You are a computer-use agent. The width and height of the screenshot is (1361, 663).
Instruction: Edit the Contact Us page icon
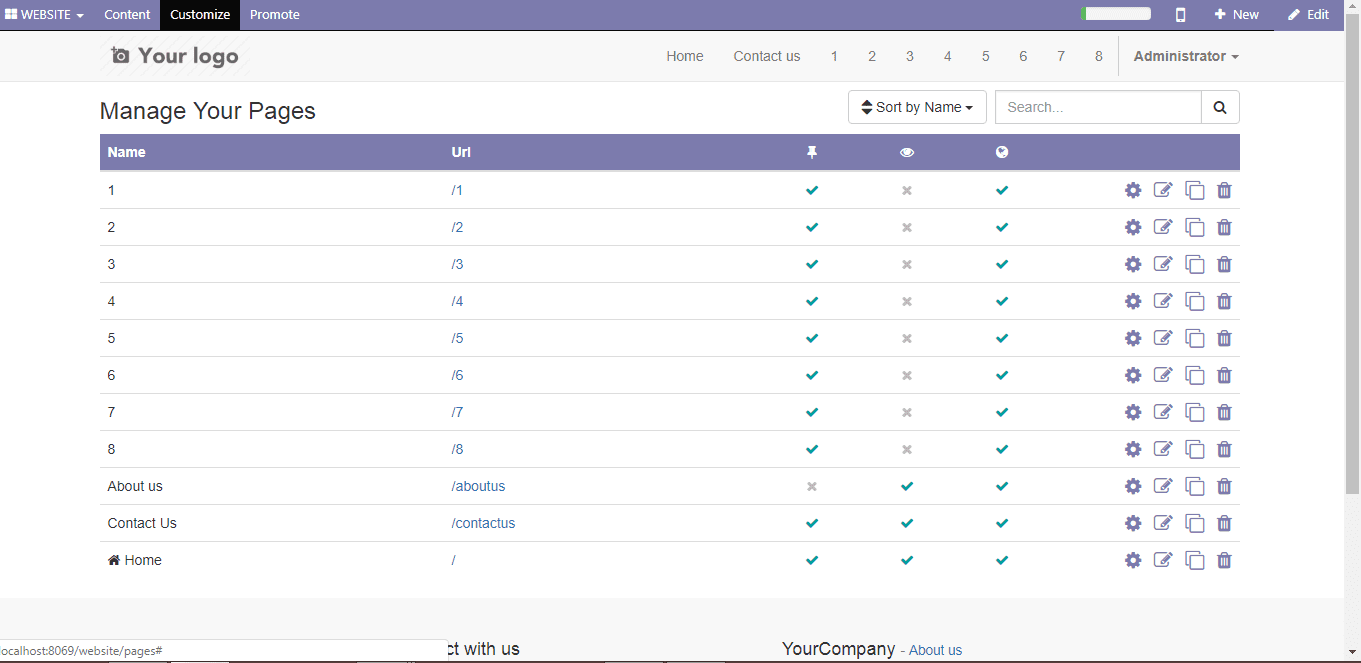point(1163,523)
